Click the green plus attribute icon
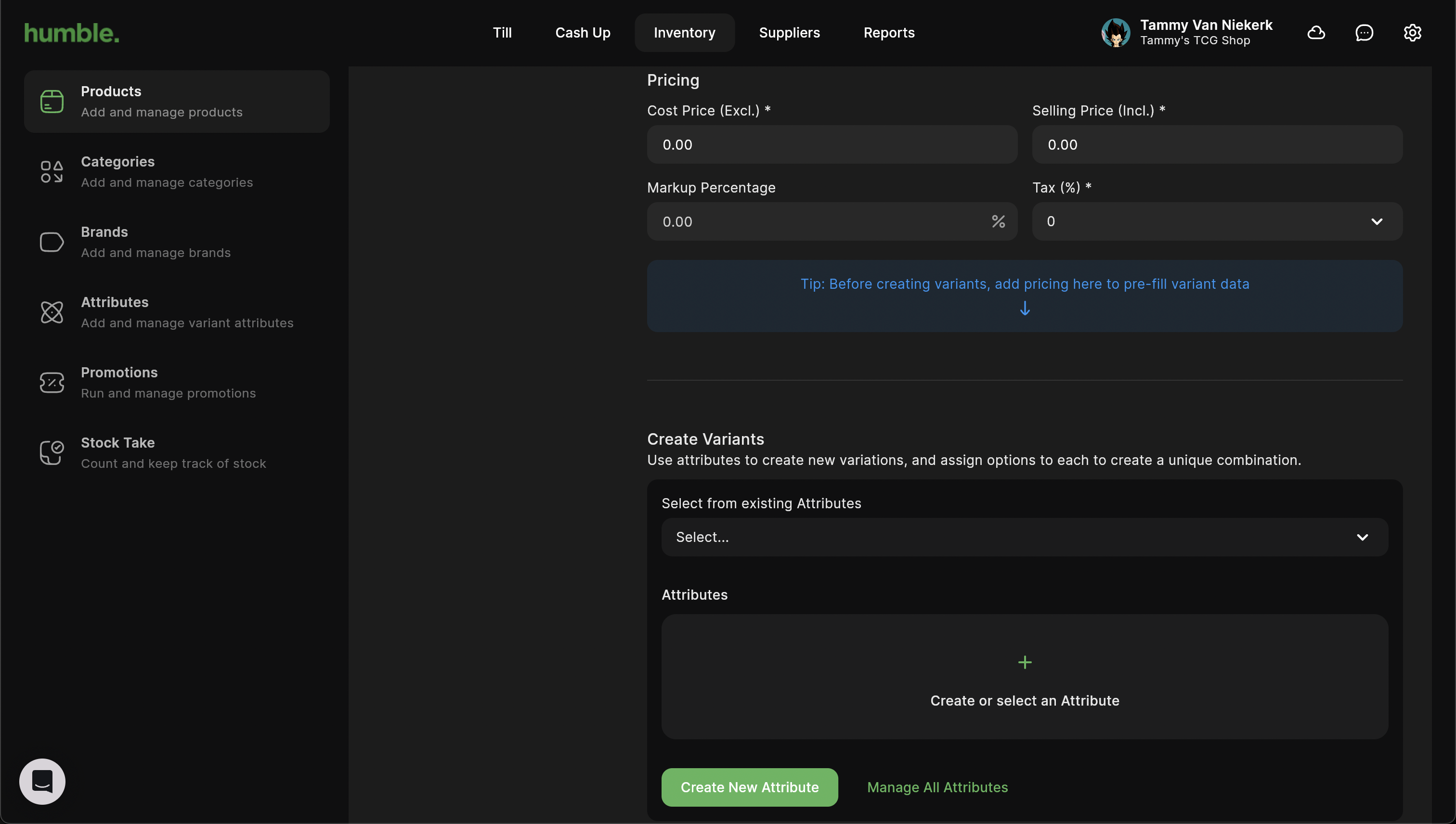 point(1025,662)
